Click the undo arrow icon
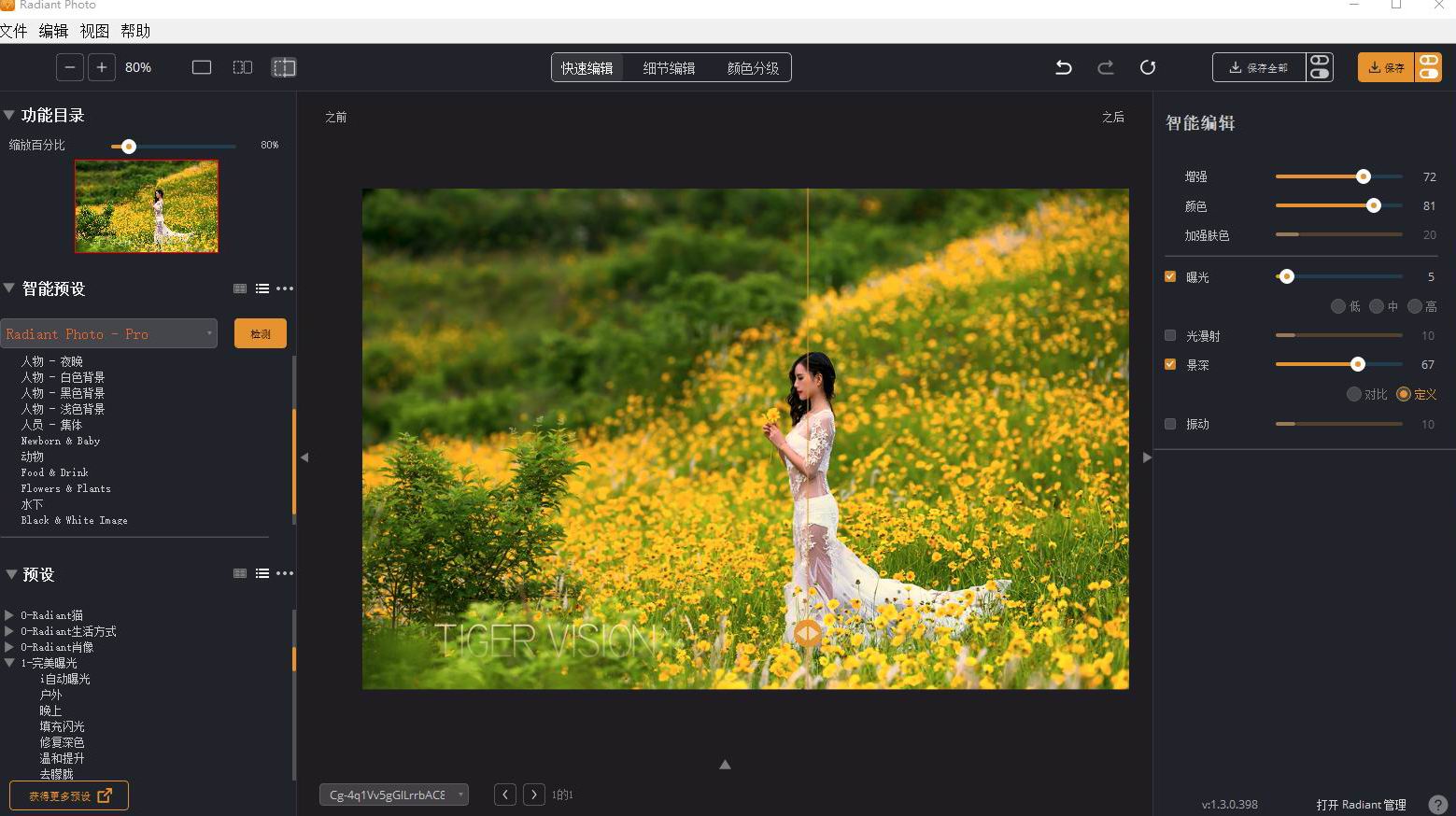The width and height of the screenshot is (1456, 816). point(1063,67)
